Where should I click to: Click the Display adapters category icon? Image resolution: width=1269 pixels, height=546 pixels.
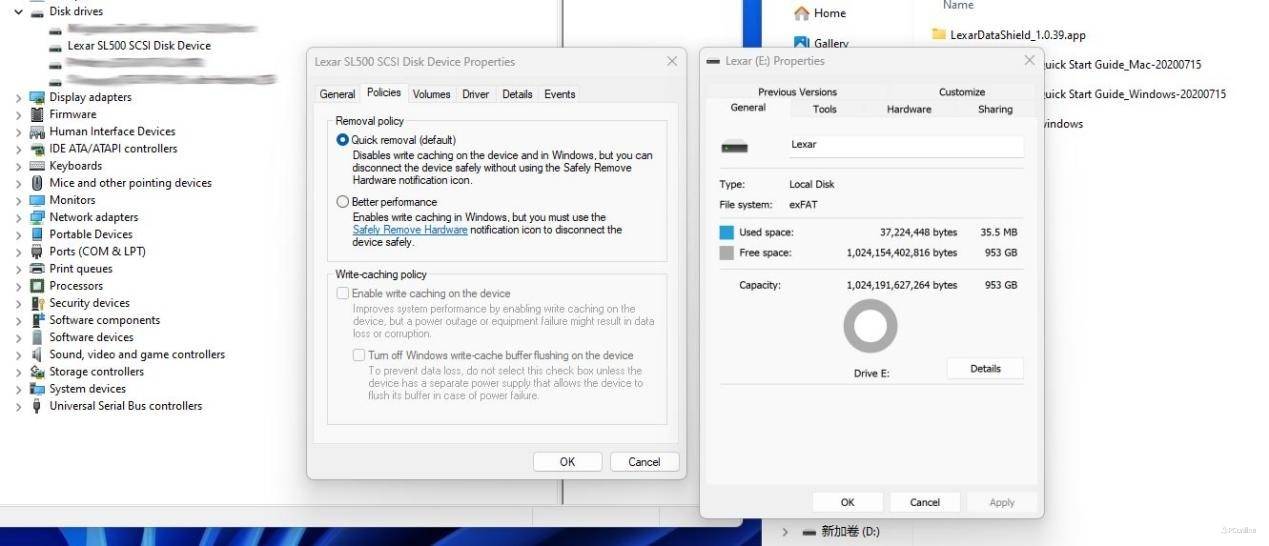tap(37, 98)
